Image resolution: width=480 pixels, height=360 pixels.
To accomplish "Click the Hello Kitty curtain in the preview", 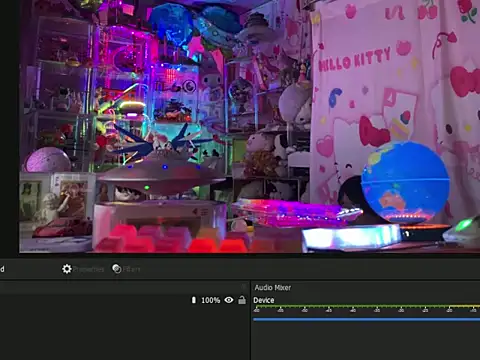I will point(395,100).
